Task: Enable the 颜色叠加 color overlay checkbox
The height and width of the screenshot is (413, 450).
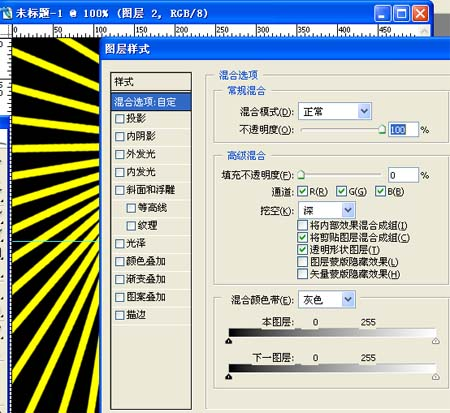Action: (x=119, y=262)
